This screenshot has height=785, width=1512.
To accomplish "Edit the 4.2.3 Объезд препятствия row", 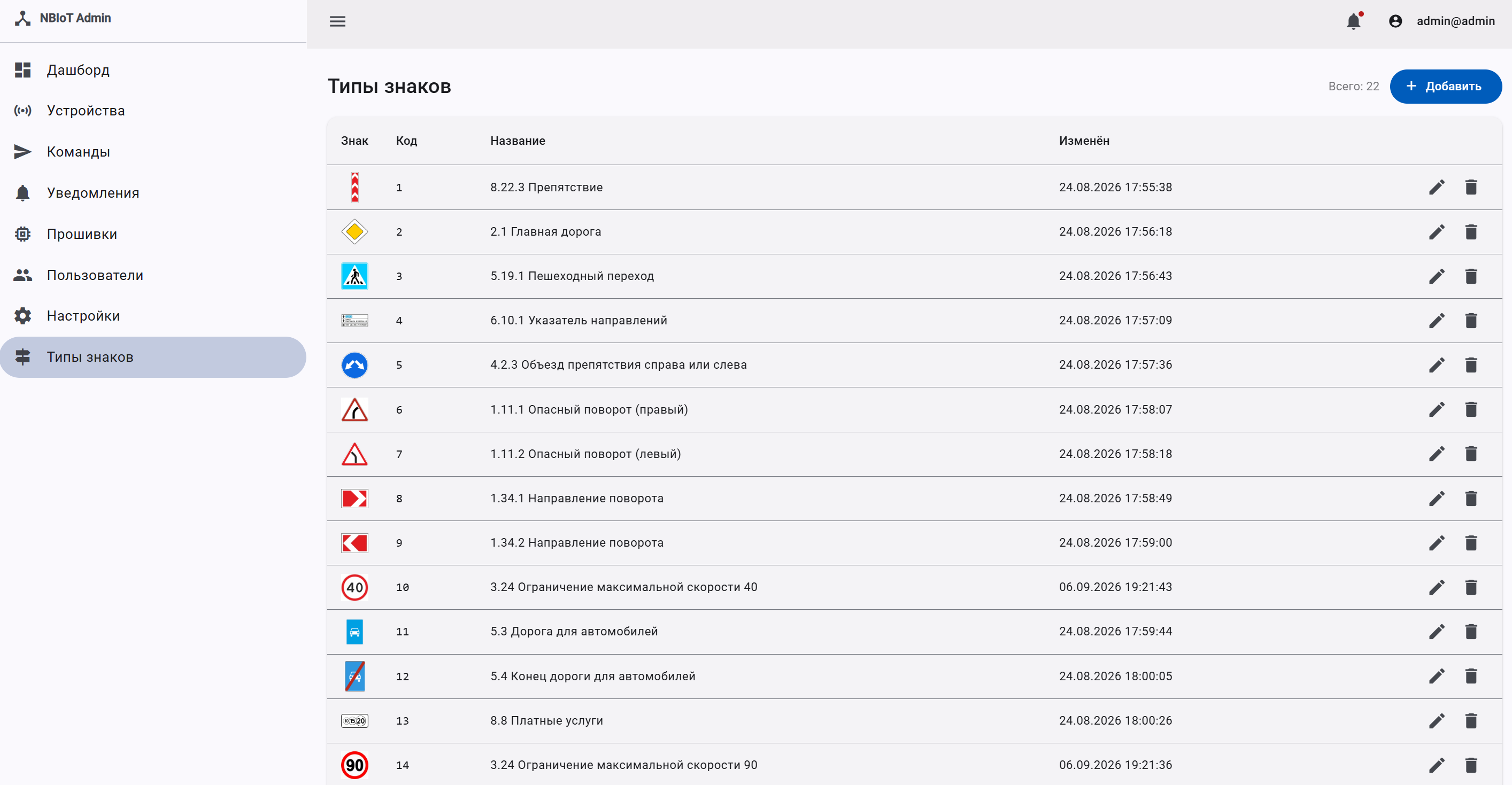I will pos(1436,365).
